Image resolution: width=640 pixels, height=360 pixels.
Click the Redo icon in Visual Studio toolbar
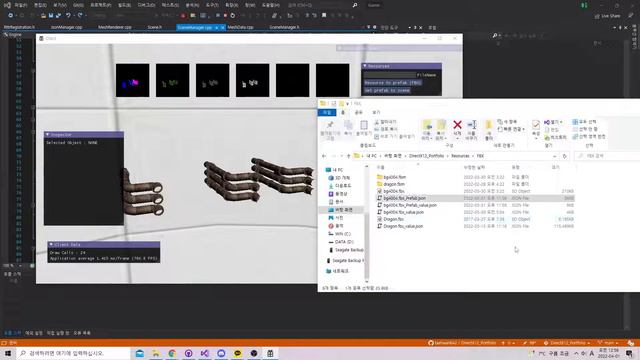coord(80,16)
